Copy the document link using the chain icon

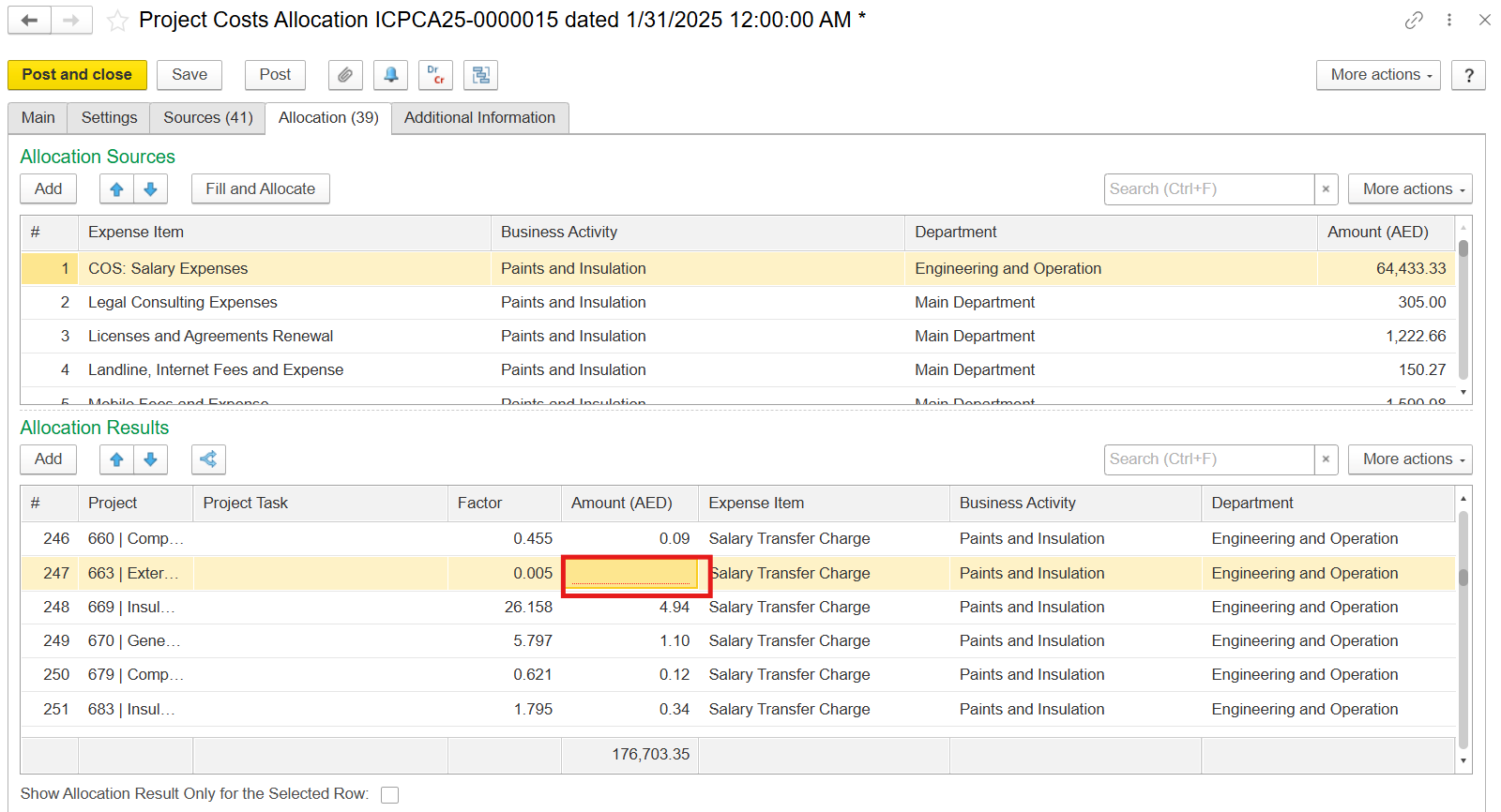point(1414,21)
